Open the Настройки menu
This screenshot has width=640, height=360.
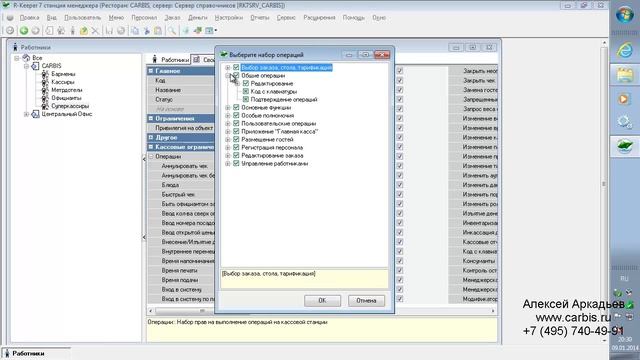pos(229,18)
